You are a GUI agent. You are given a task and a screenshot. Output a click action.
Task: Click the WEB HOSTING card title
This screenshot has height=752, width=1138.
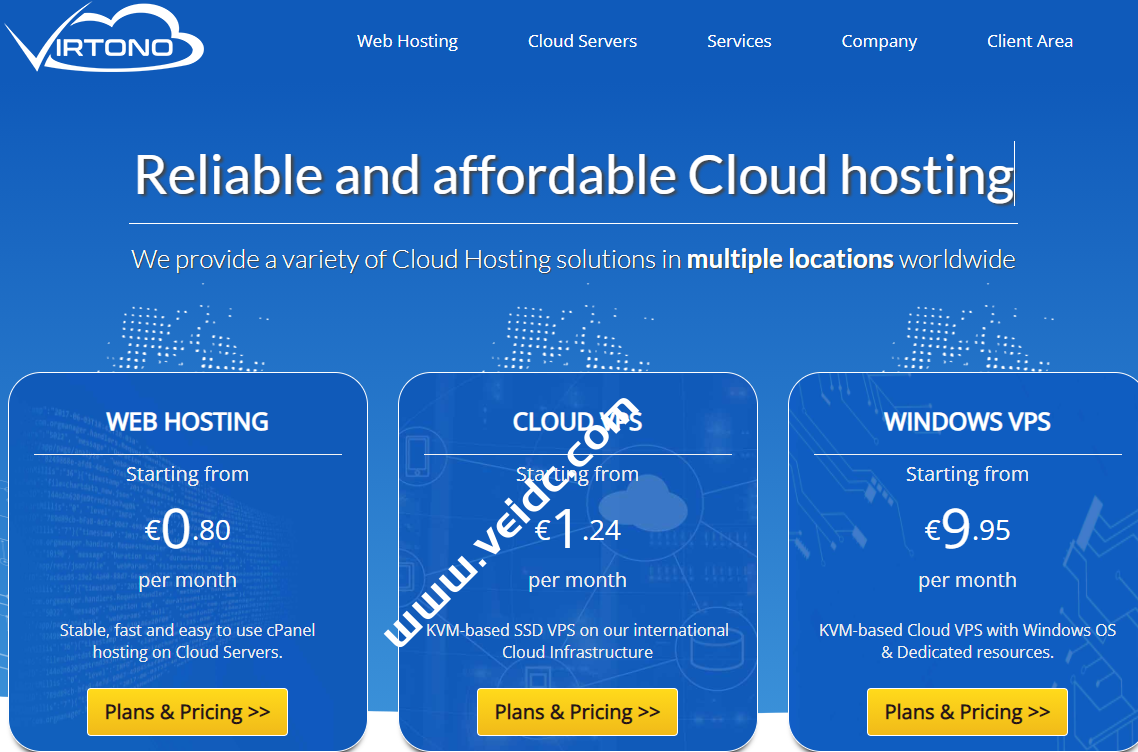(187, 422)
